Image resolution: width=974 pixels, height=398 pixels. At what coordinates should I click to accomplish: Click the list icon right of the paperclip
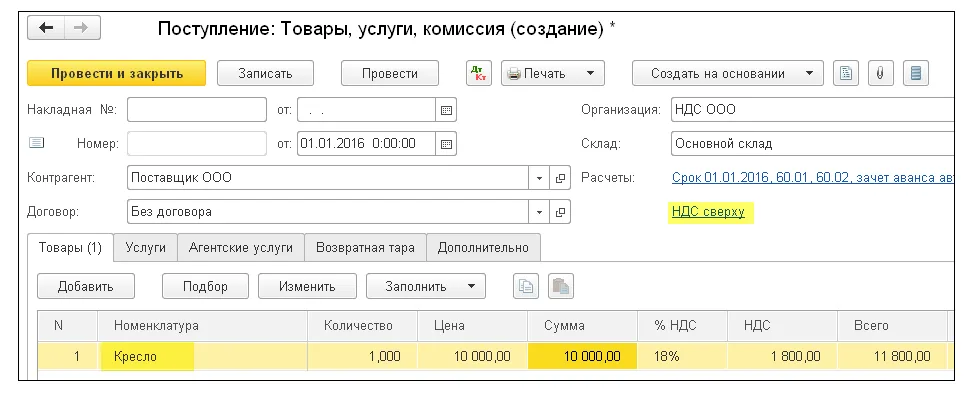pos(915,73)
